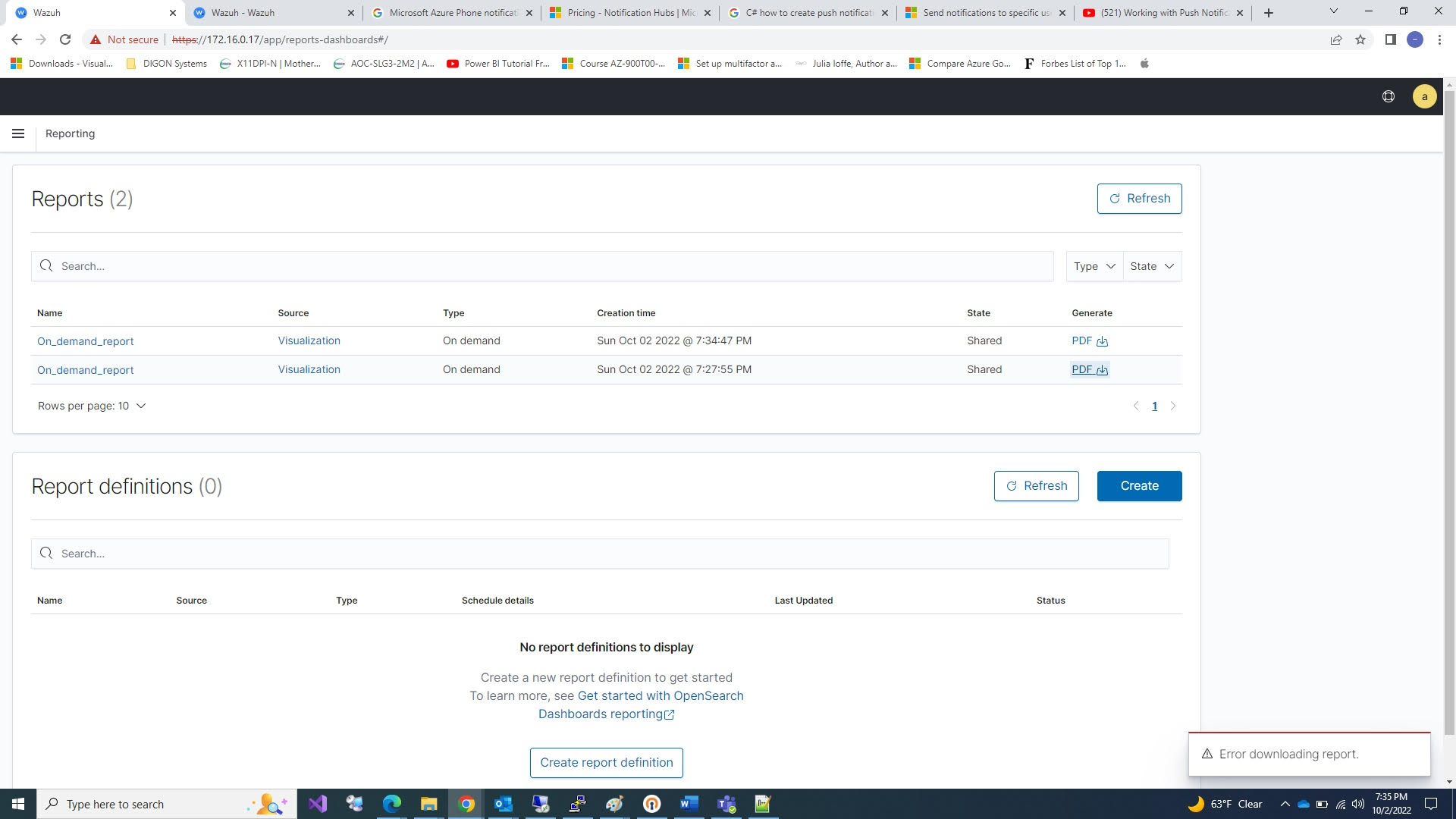Image resolution: width=1456 pixels, height=819 pixels.
Task: Open the help icon on the dark top bar
Action: tap(1389, 96)
